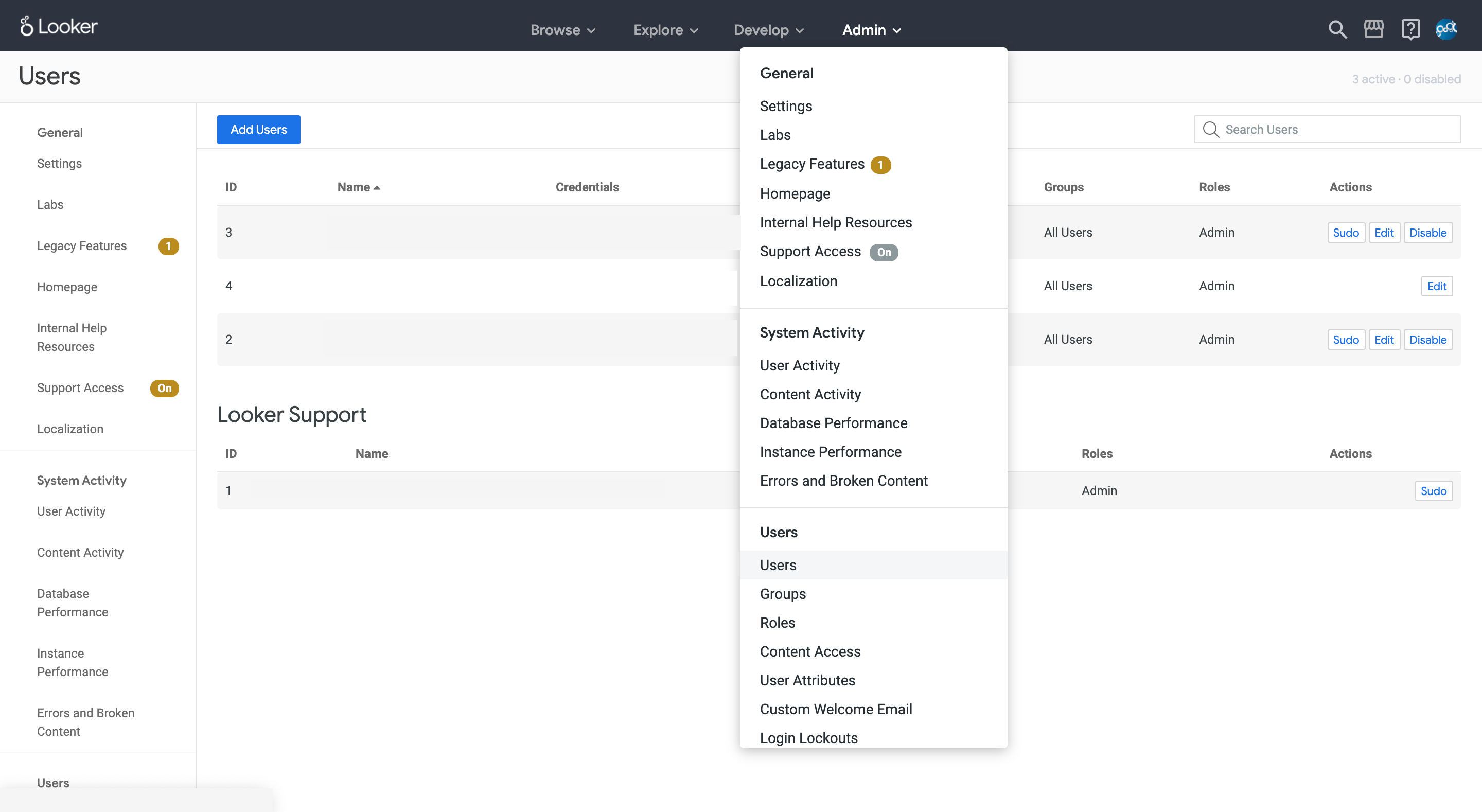This screenshot has width=1482, height=812.
Task: Open Content Activity in Admin dropdown
Action: [810, 395]
